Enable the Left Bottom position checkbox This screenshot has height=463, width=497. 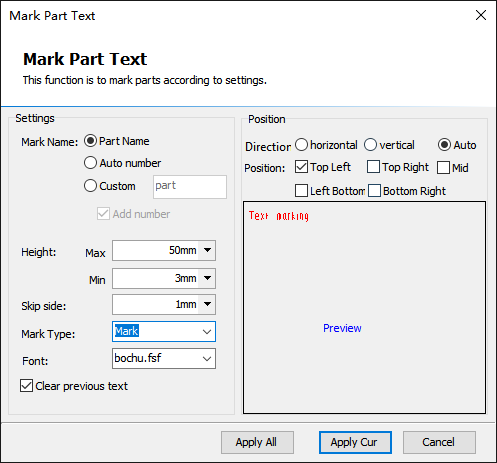pyautogui.click(x=301, y=191)
